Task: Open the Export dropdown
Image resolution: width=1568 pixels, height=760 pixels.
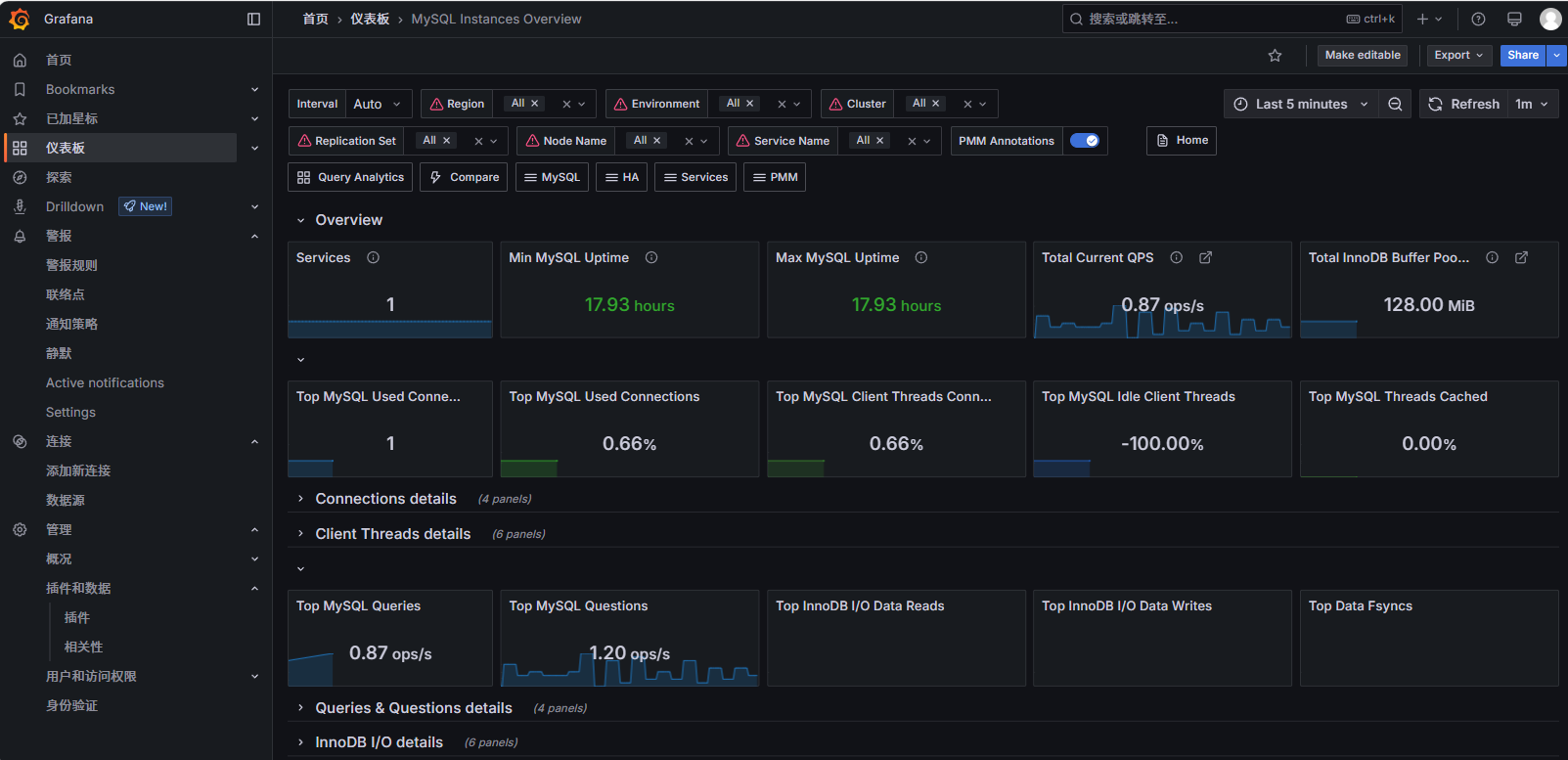Action: 1458,56
